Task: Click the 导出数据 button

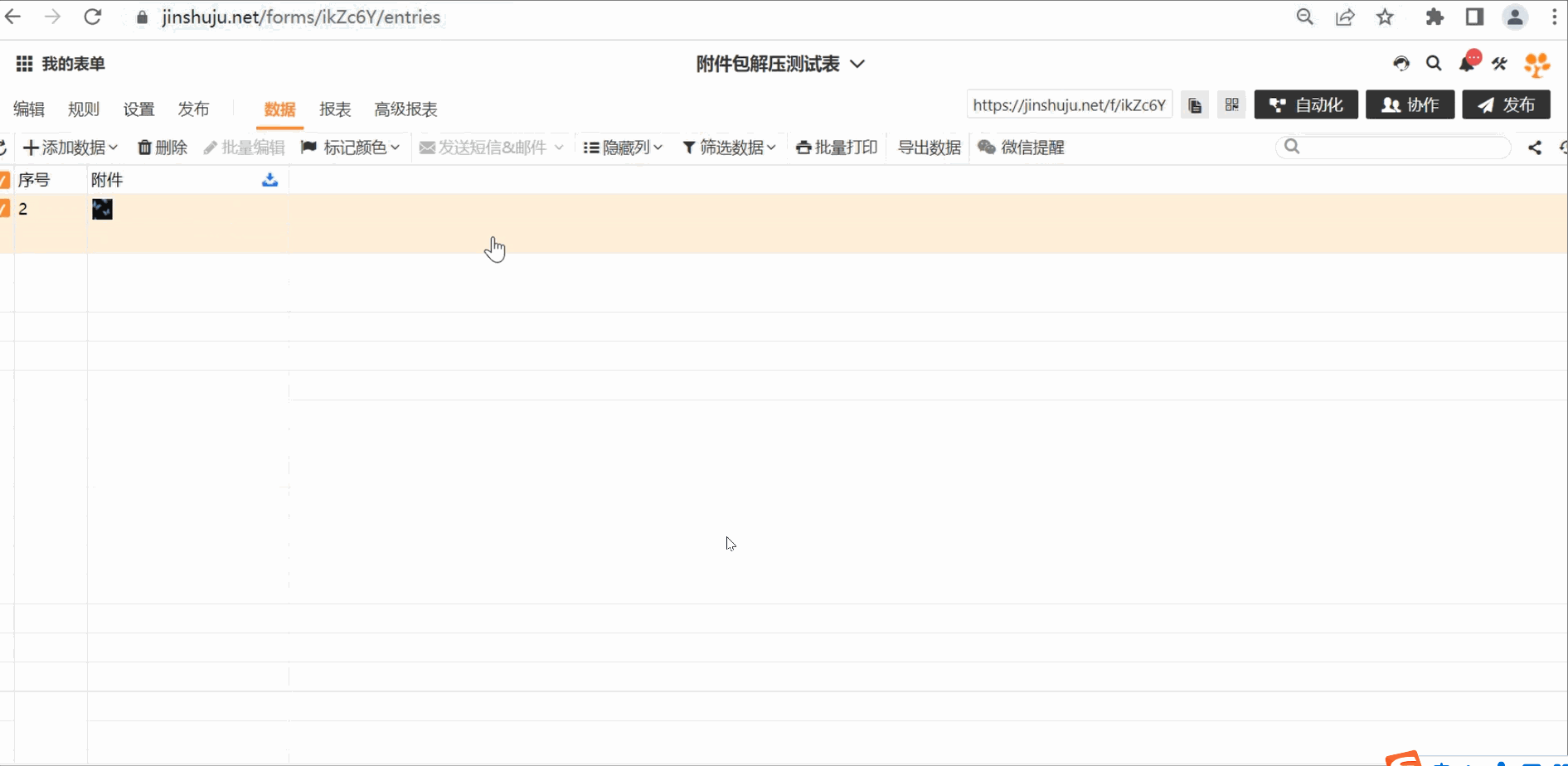Action: tap(929, 148)
